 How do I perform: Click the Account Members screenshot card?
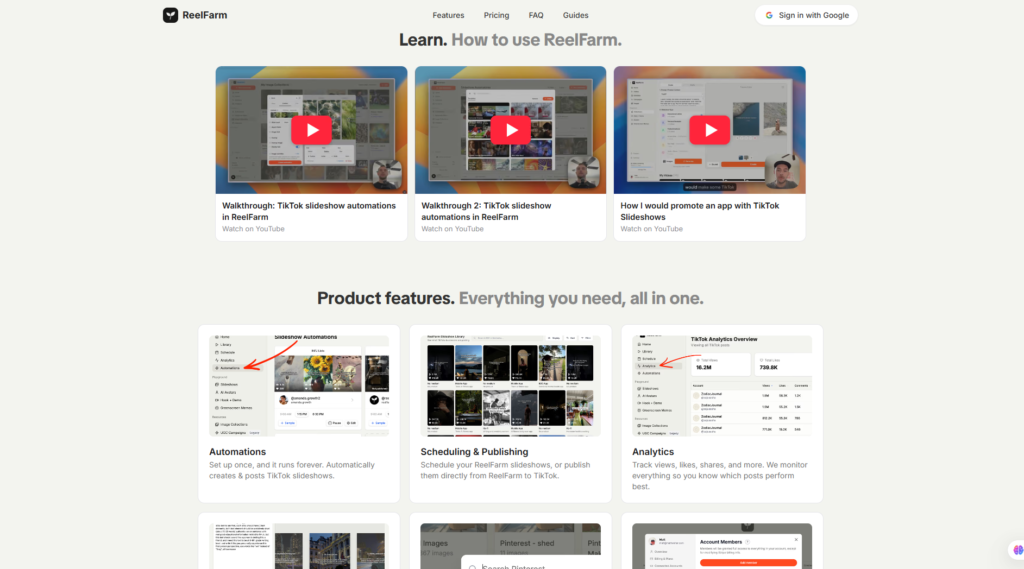point(722,546)
